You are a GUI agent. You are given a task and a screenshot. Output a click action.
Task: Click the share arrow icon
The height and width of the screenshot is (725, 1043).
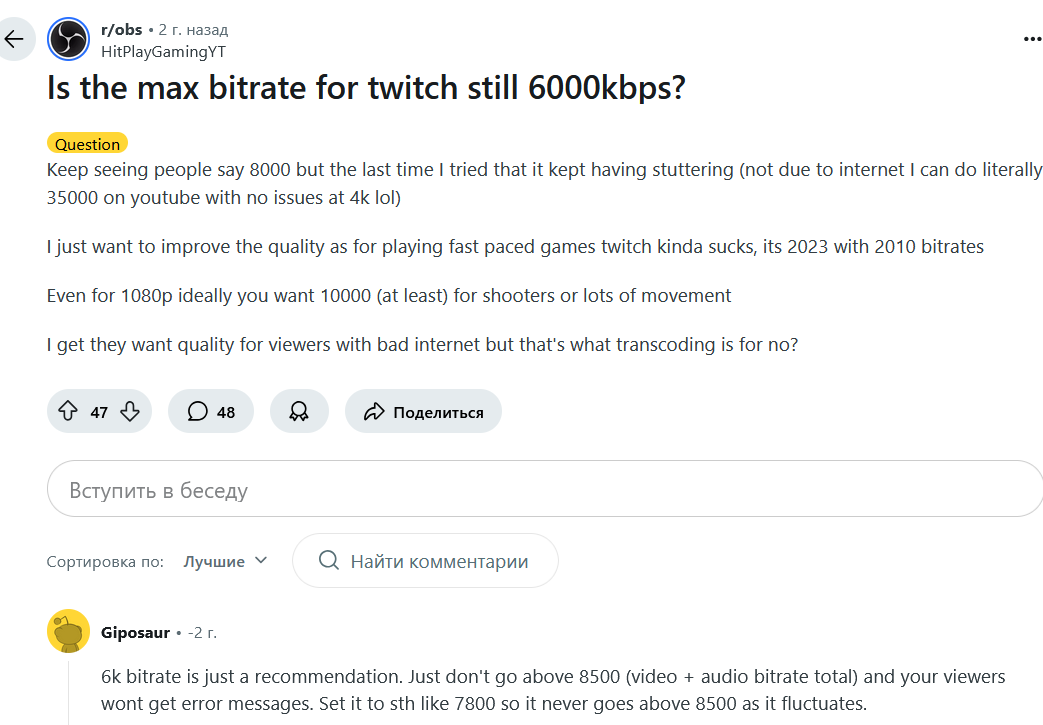374,412
